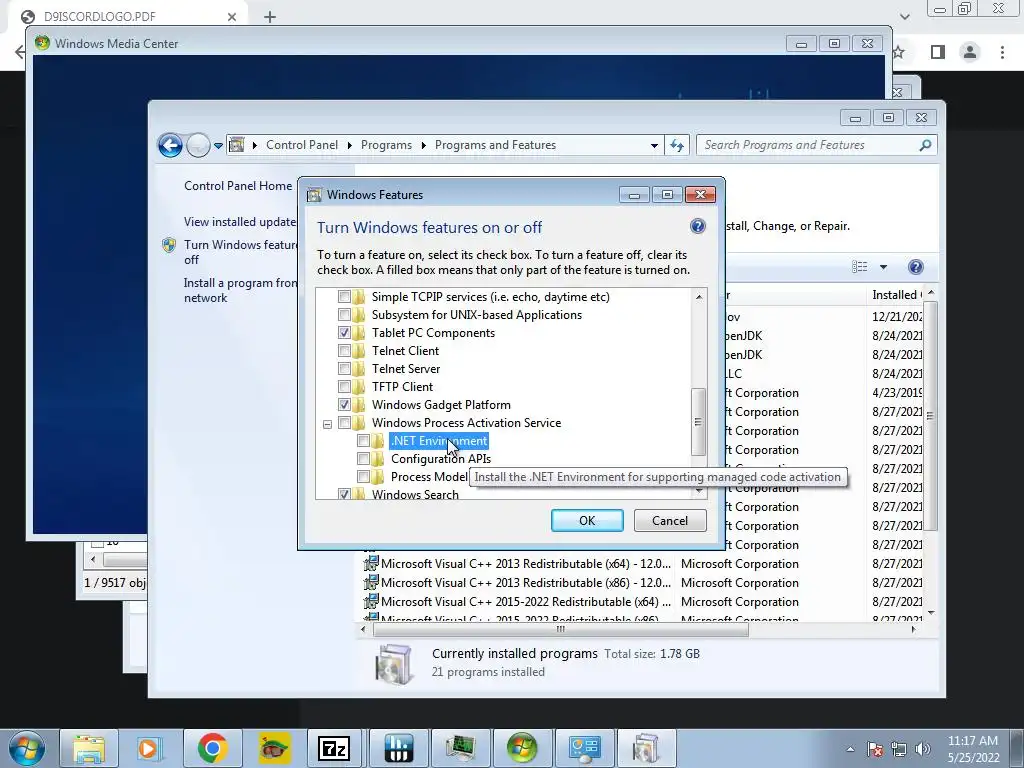Viewport: 1024px width, 768px height.
Task: Open the circuit-board monitor taskbar icon
Action: (460, 748)
